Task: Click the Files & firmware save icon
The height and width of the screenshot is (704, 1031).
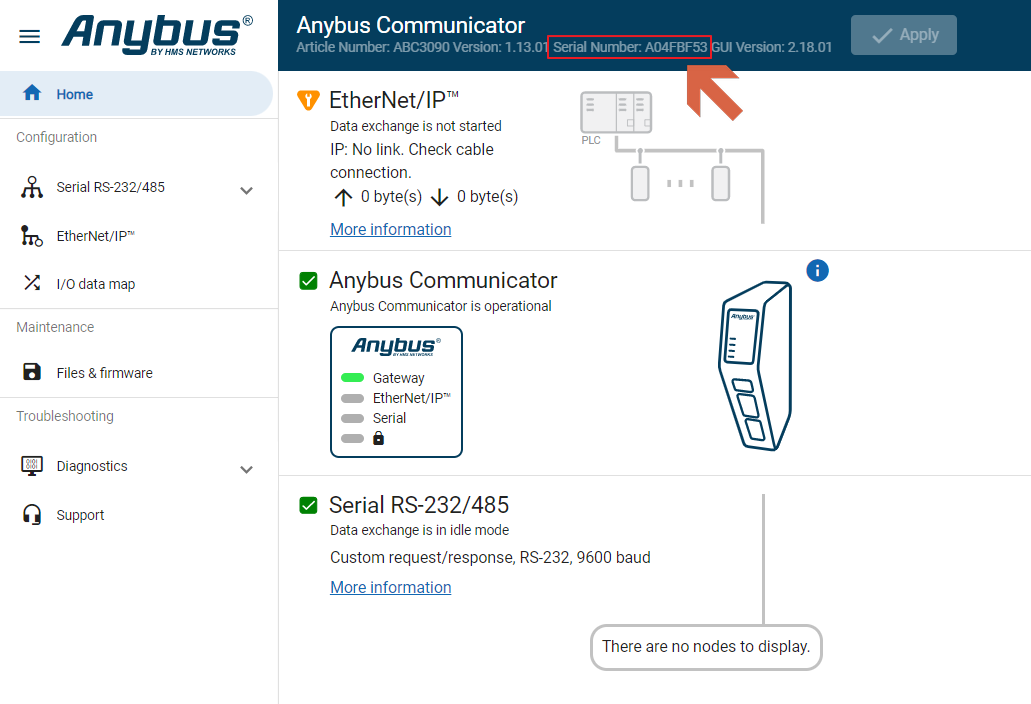Action: tap(32, 372)
